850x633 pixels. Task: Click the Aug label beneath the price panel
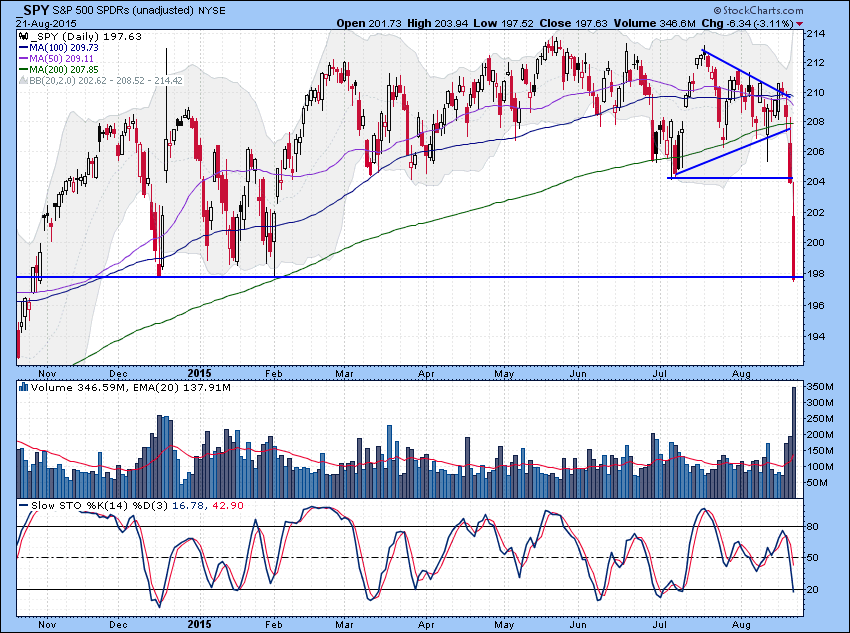tap(740, 374)
